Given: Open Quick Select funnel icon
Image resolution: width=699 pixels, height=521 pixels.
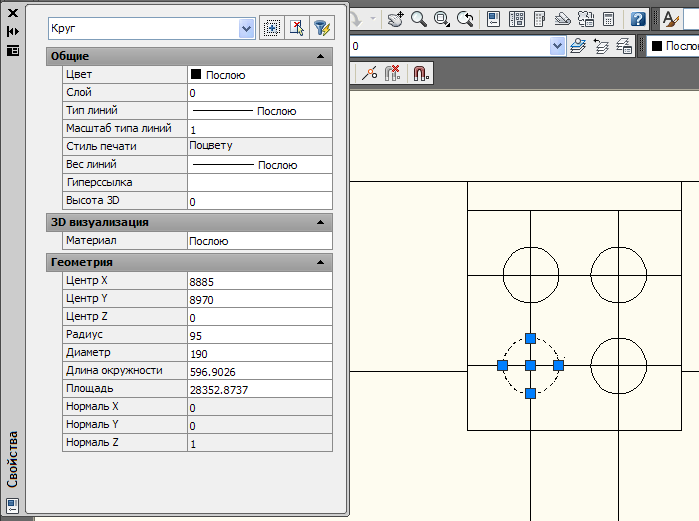Looking at the screenshot, I should 321,28.
